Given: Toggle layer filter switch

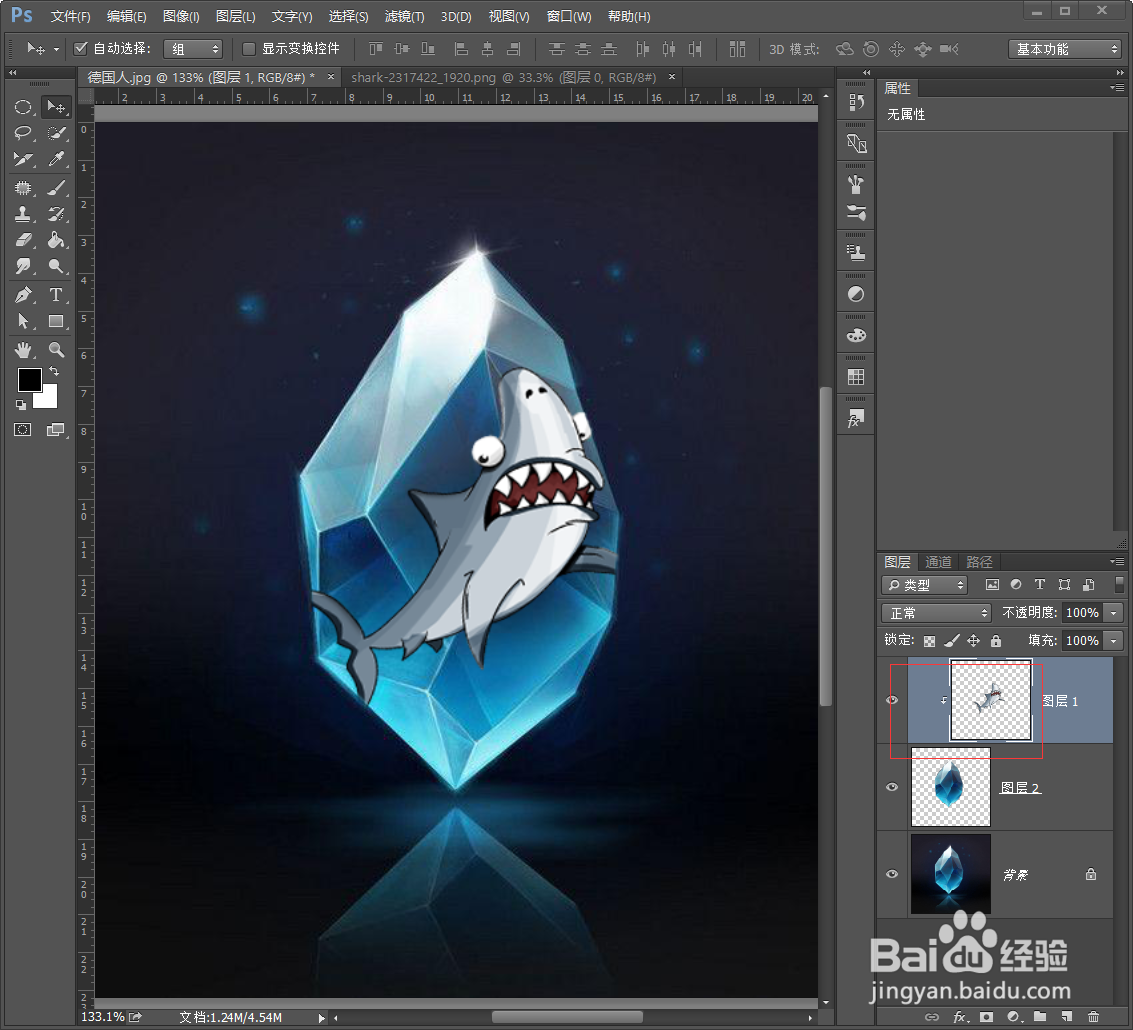Looking at the screenshot, I should [1119, 584].
